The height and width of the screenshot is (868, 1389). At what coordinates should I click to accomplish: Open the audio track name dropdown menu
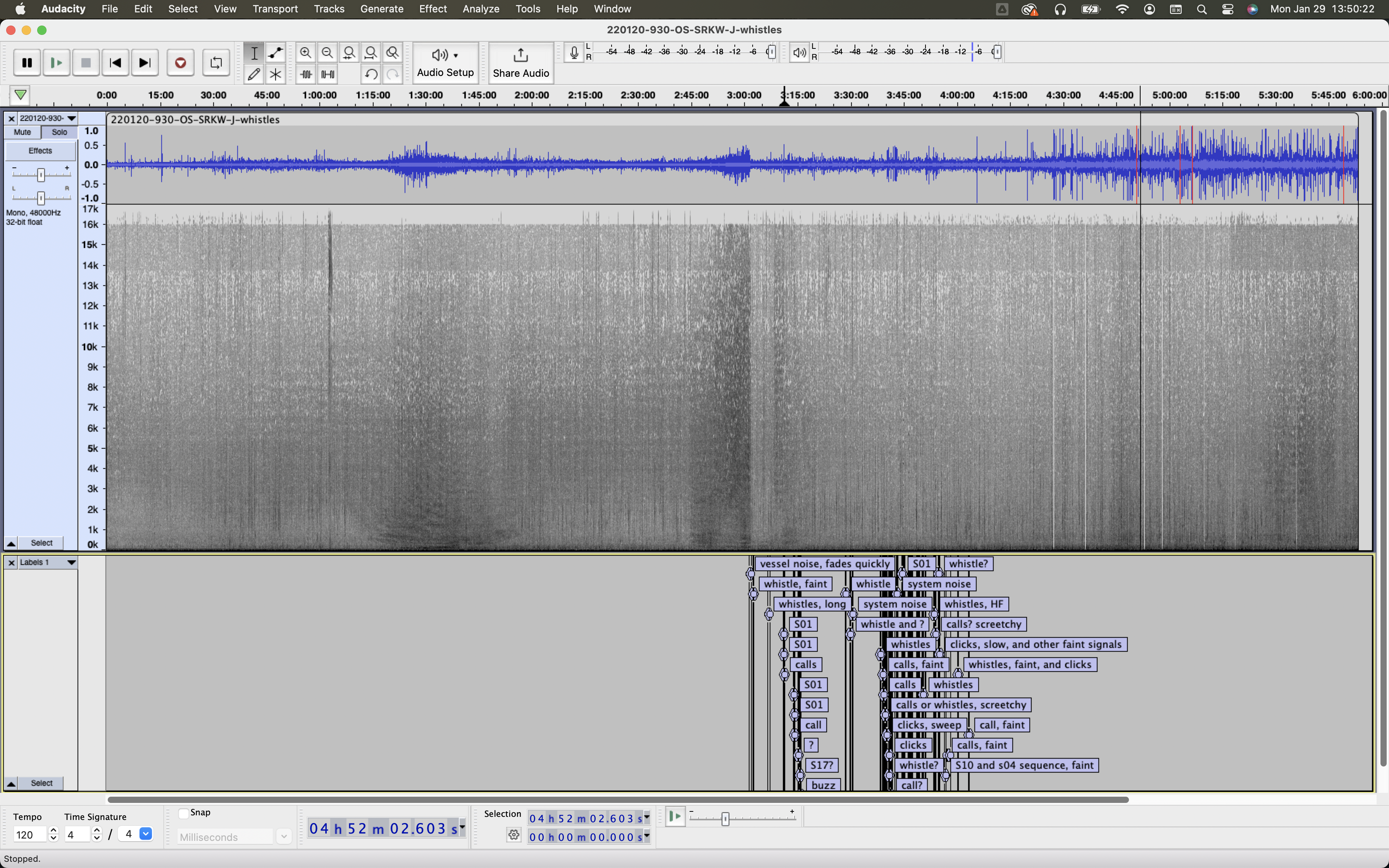pos(71,118)
